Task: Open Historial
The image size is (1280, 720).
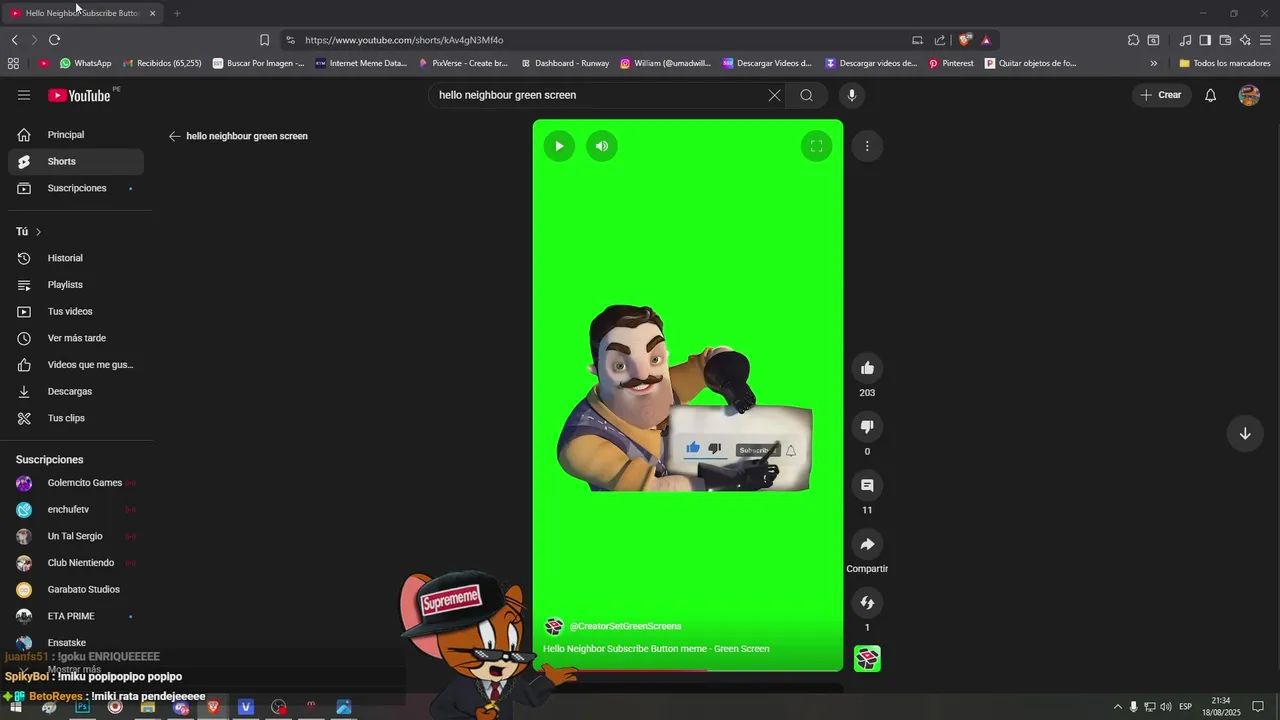Action: click(x=76, y=258)
